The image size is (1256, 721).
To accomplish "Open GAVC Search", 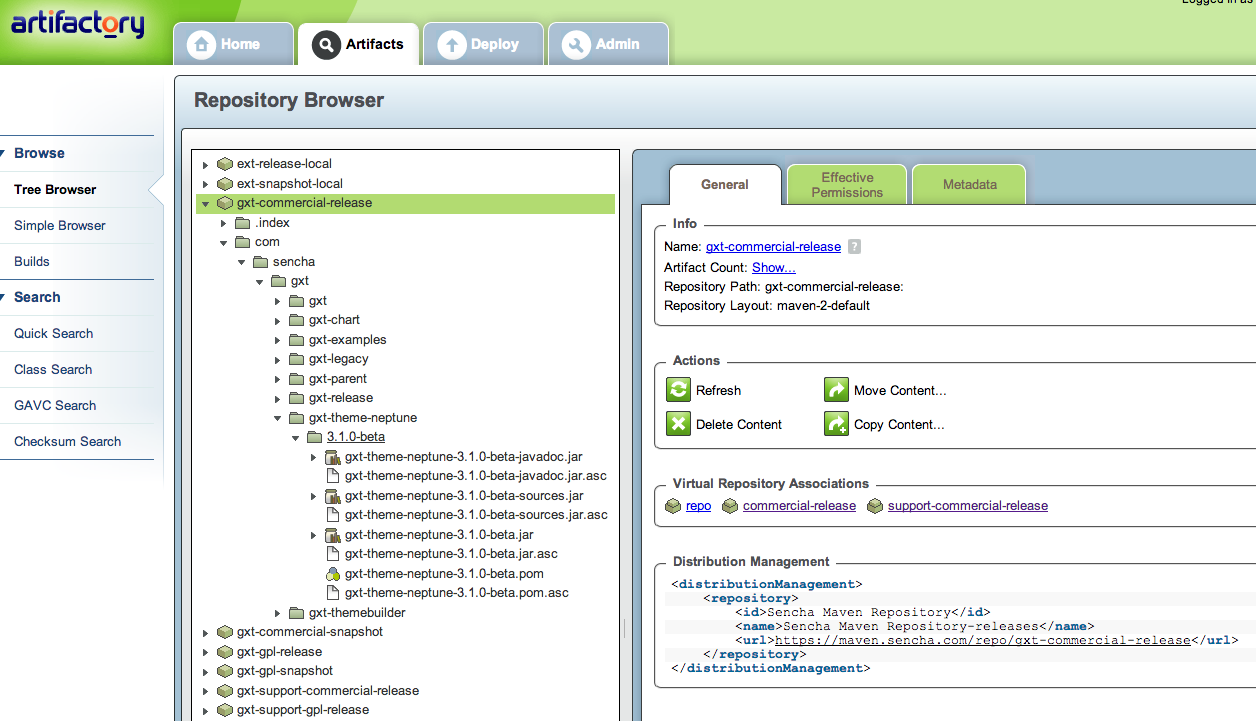I will tap(55, 405).
